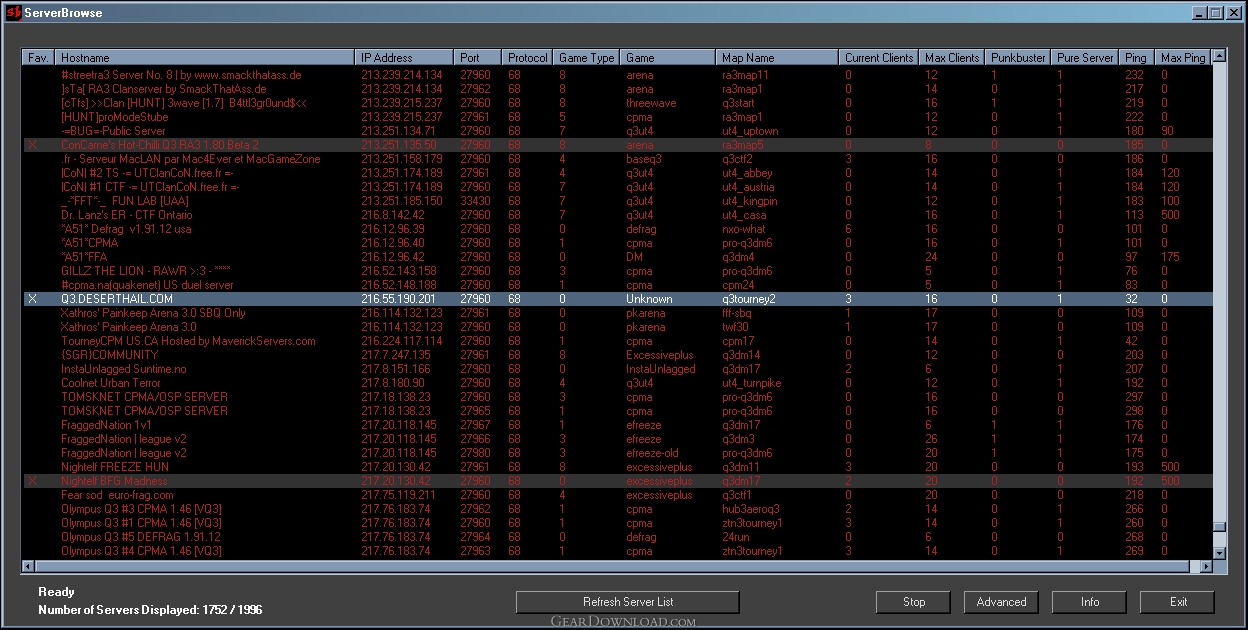The width and height of the screenshot is (1248, 630).
Task: Sort by the Game column header
Action: tap(667, 58)
